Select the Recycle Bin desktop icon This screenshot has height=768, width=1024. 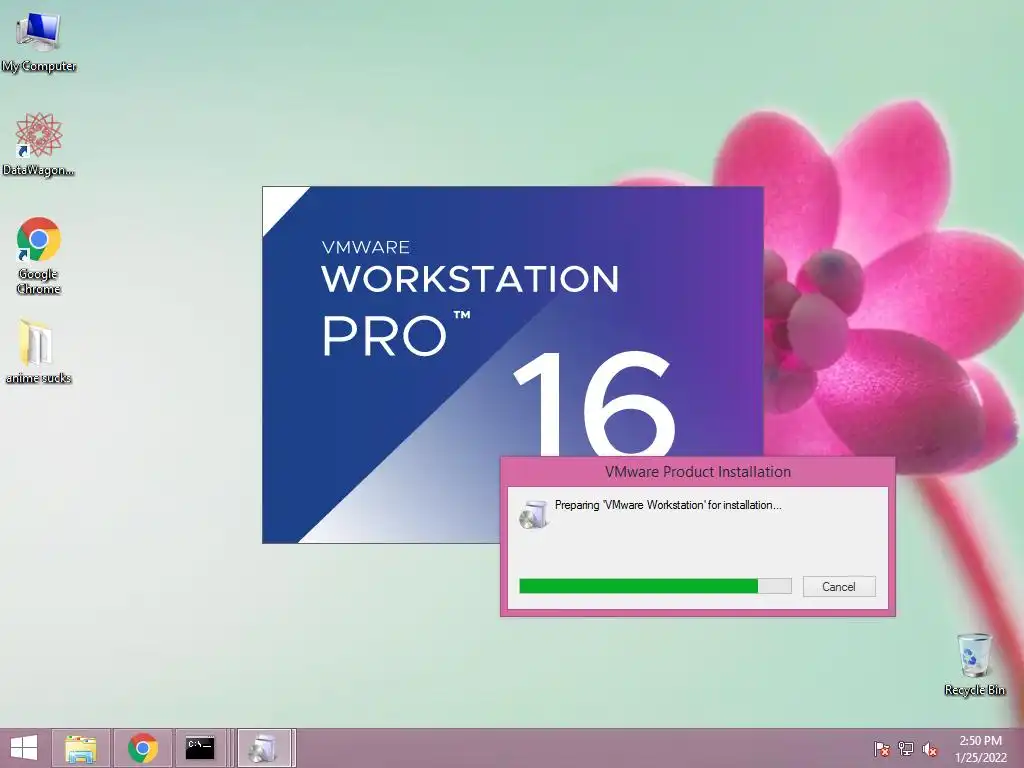click(974, 664)
